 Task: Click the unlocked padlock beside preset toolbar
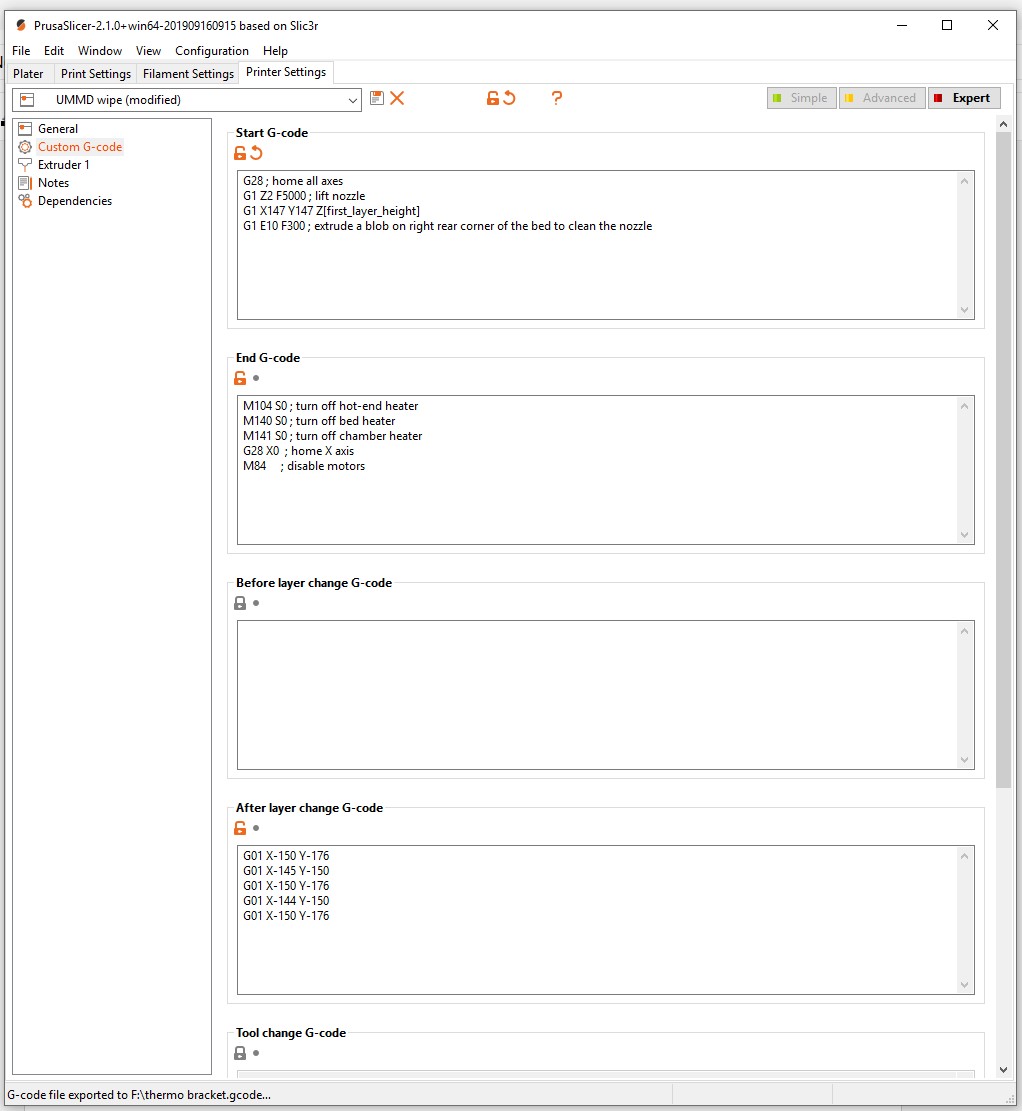(493, 98)
